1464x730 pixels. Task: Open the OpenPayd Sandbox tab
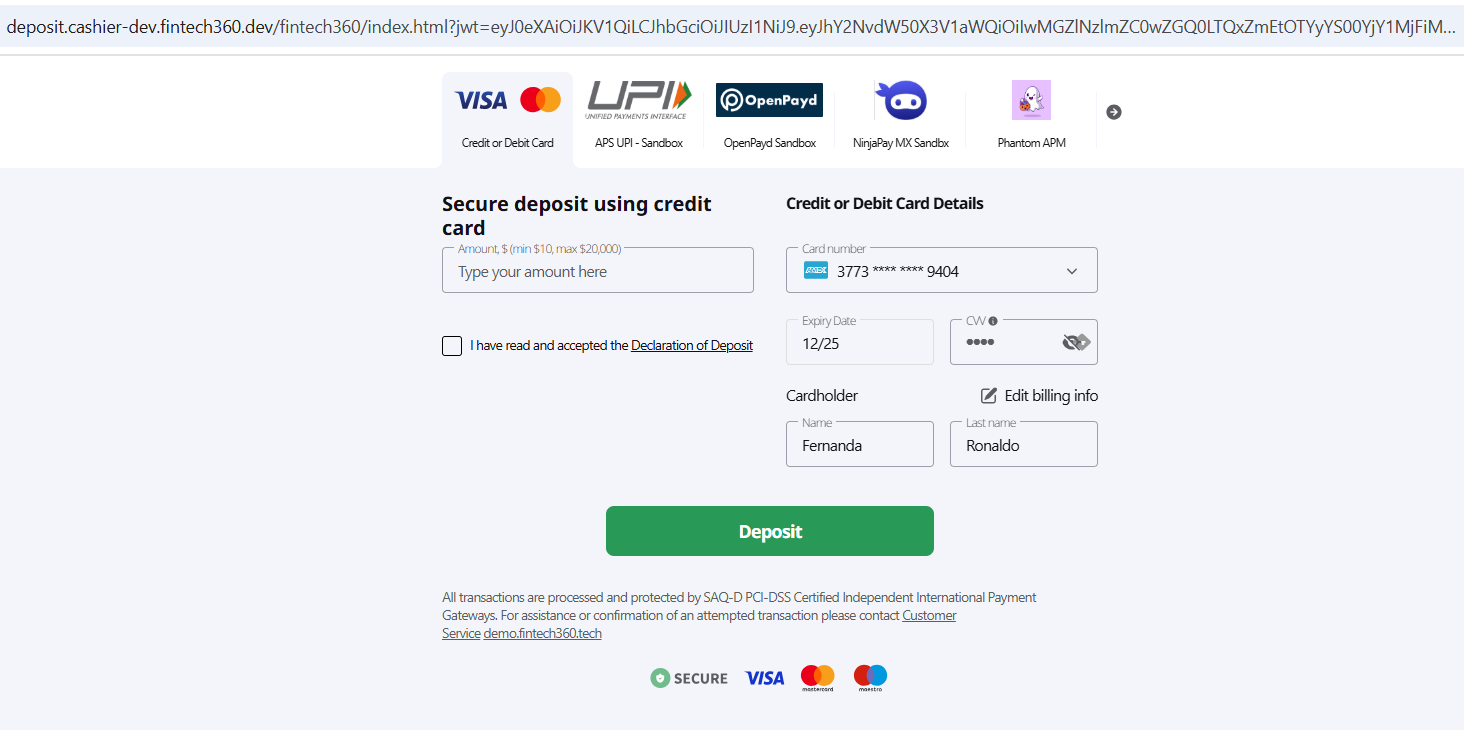(769, 143)
